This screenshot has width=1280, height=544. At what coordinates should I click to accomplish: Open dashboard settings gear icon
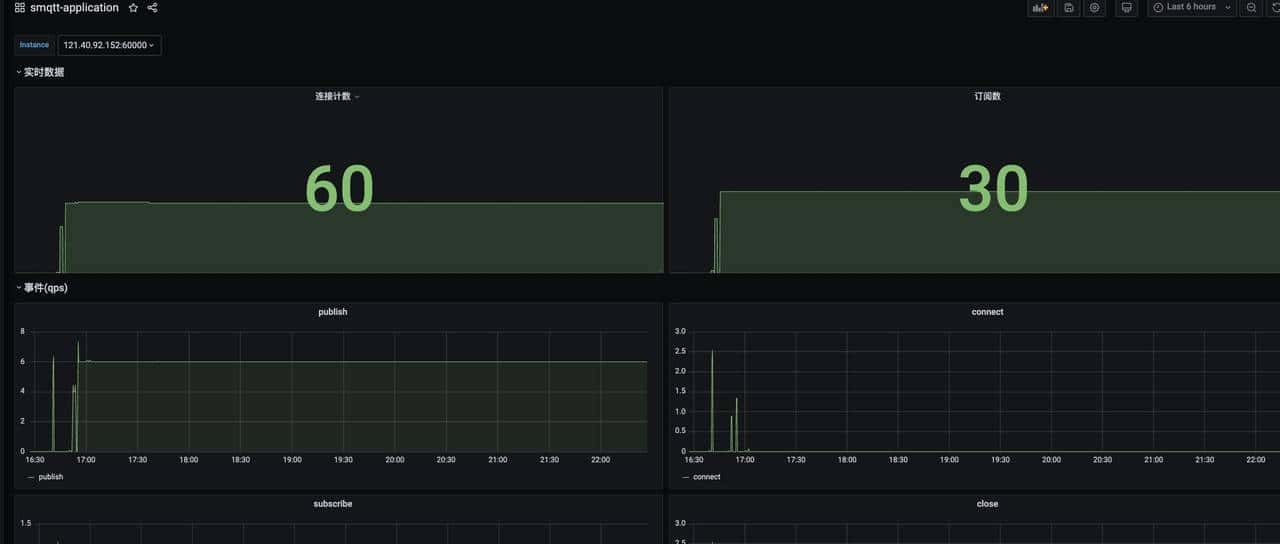(1095, 8)
